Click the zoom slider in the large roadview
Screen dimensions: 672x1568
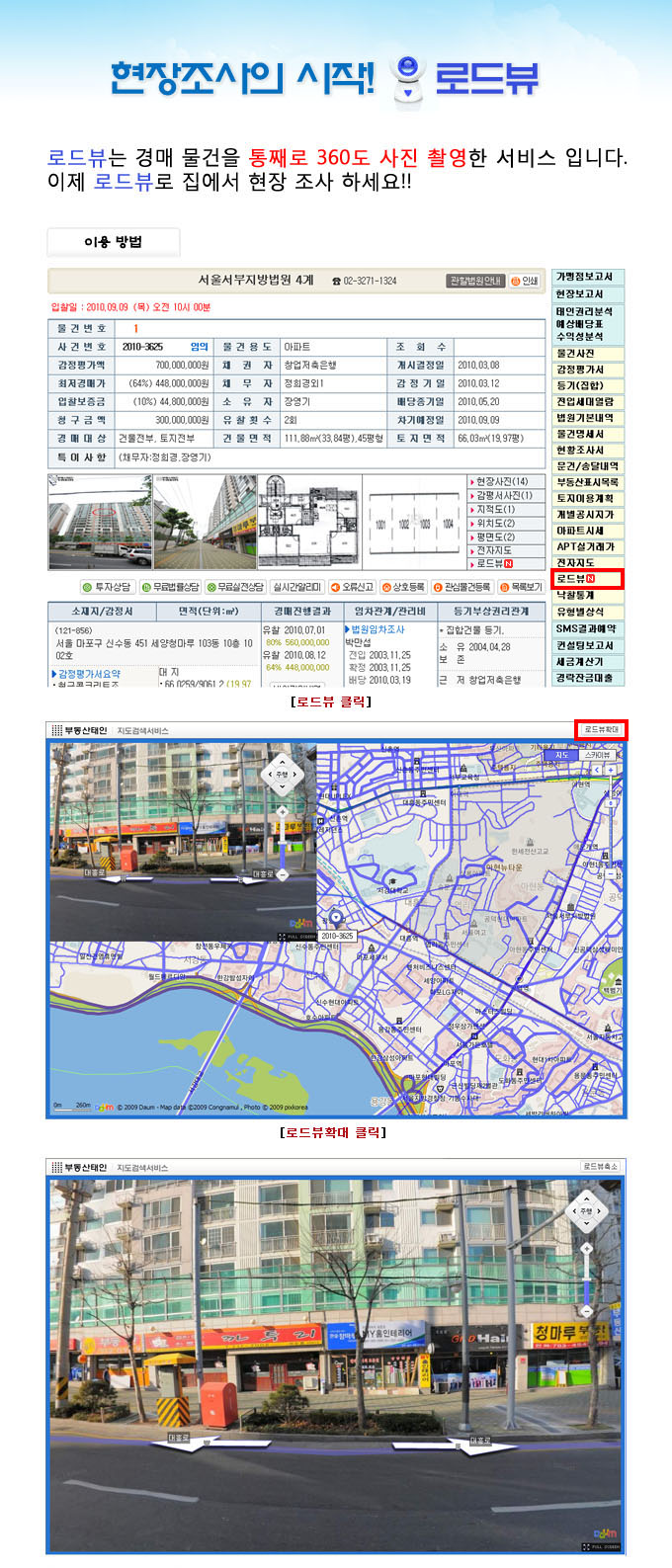click(x=586, y=1275)
